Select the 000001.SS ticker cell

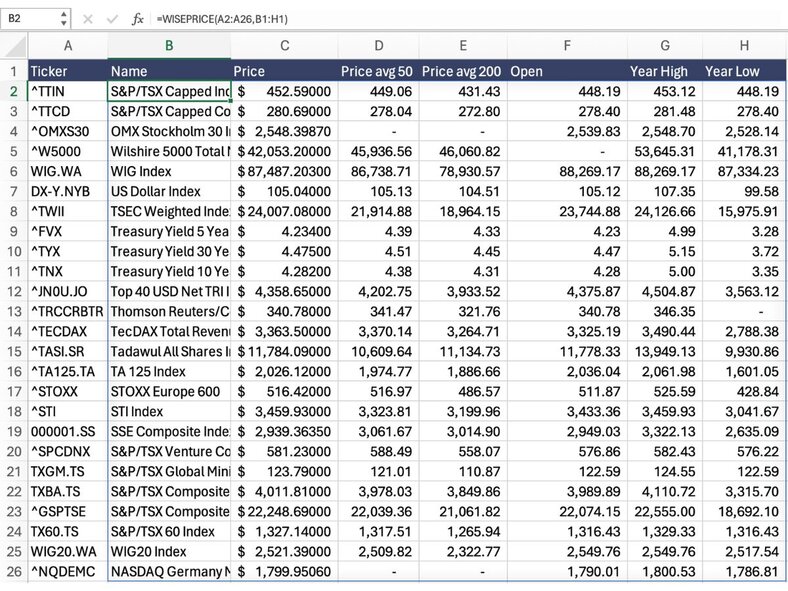pyautogui.click(x=68, y=432)
